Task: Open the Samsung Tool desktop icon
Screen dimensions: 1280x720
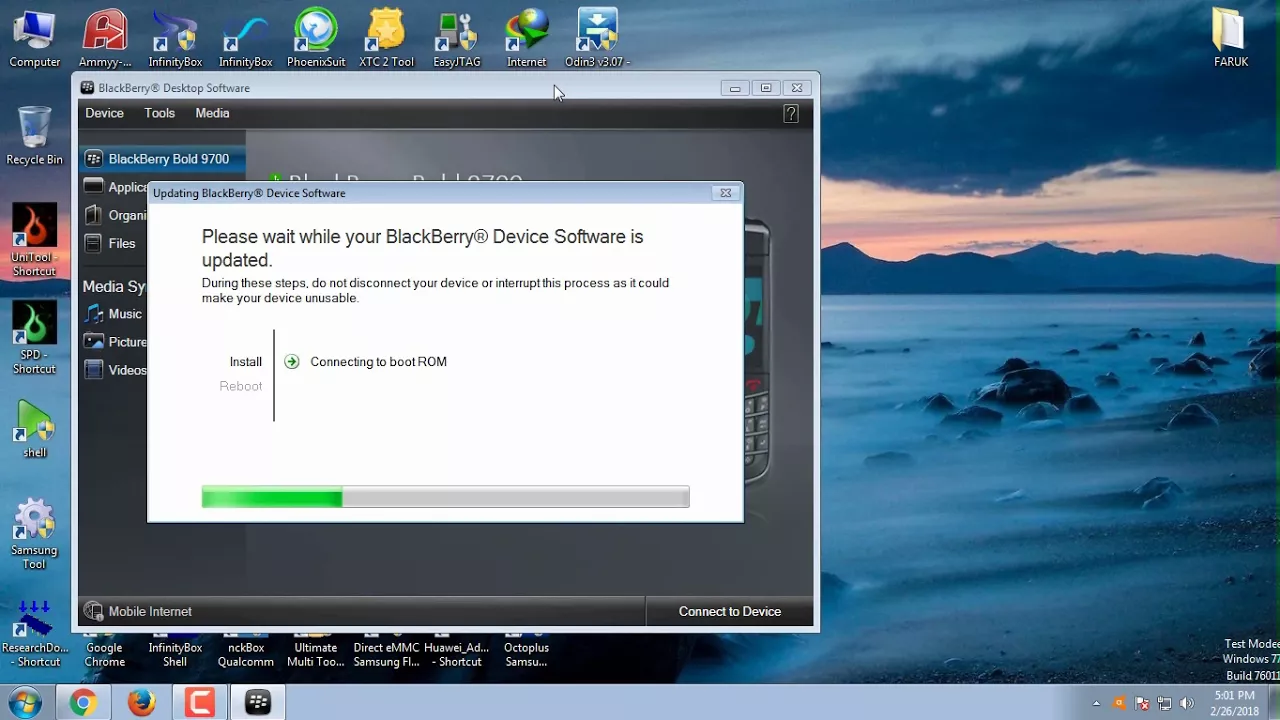Action: 34,534
